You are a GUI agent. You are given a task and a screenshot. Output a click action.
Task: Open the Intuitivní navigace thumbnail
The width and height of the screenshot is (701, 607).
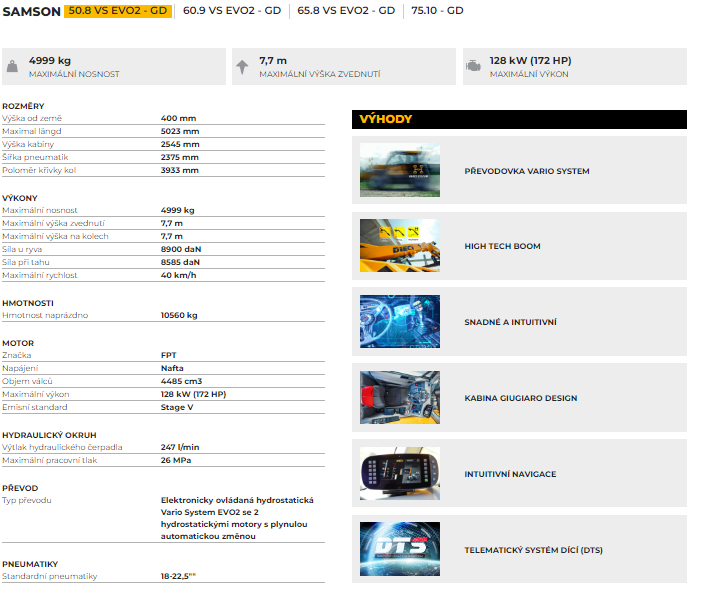click(x=400, y=473)
